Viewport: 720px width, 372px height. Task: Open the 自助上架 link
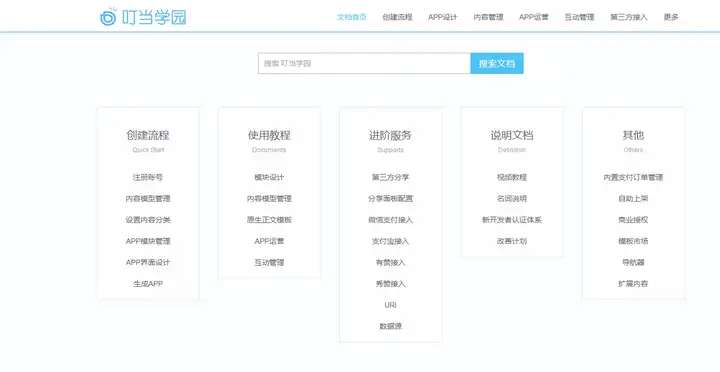[633, 198]
